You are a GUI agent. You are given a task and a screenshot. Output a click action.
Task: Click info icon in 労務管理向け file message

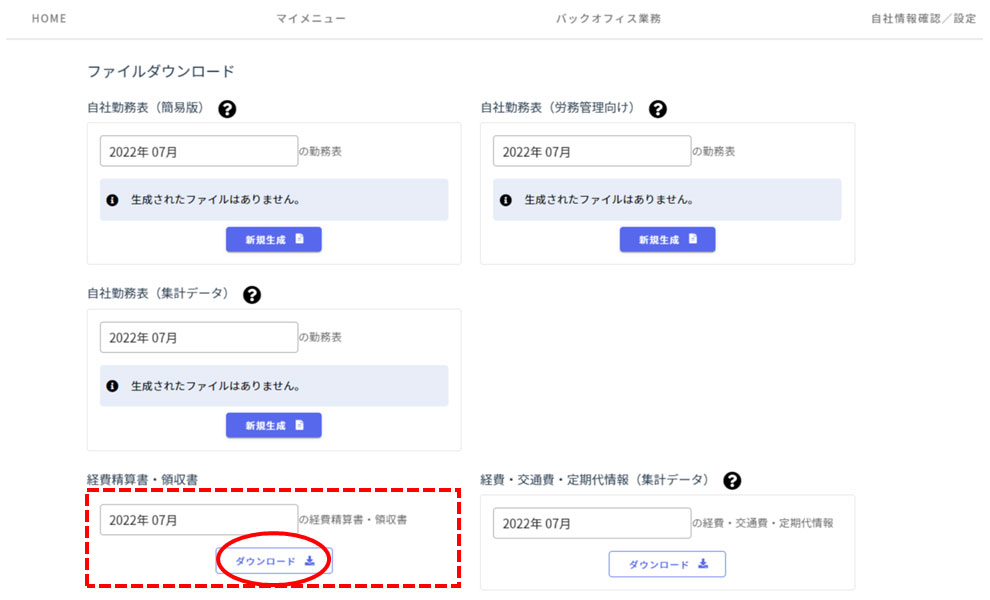click(506, 200)
